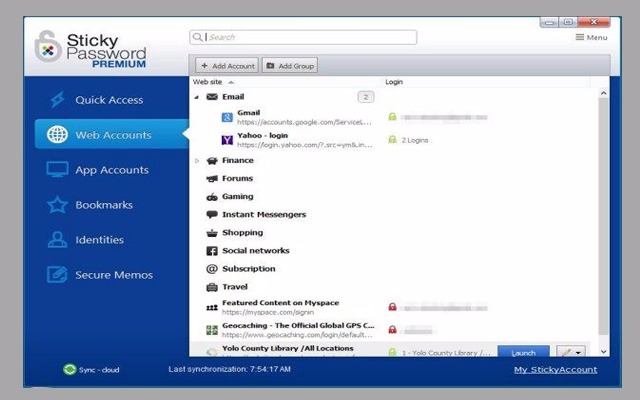This screenshot has width=640, height=400.
Task: Click the Instant Messengers speech bubble icon
Action: pyautogui.click(x=212, y=215)
